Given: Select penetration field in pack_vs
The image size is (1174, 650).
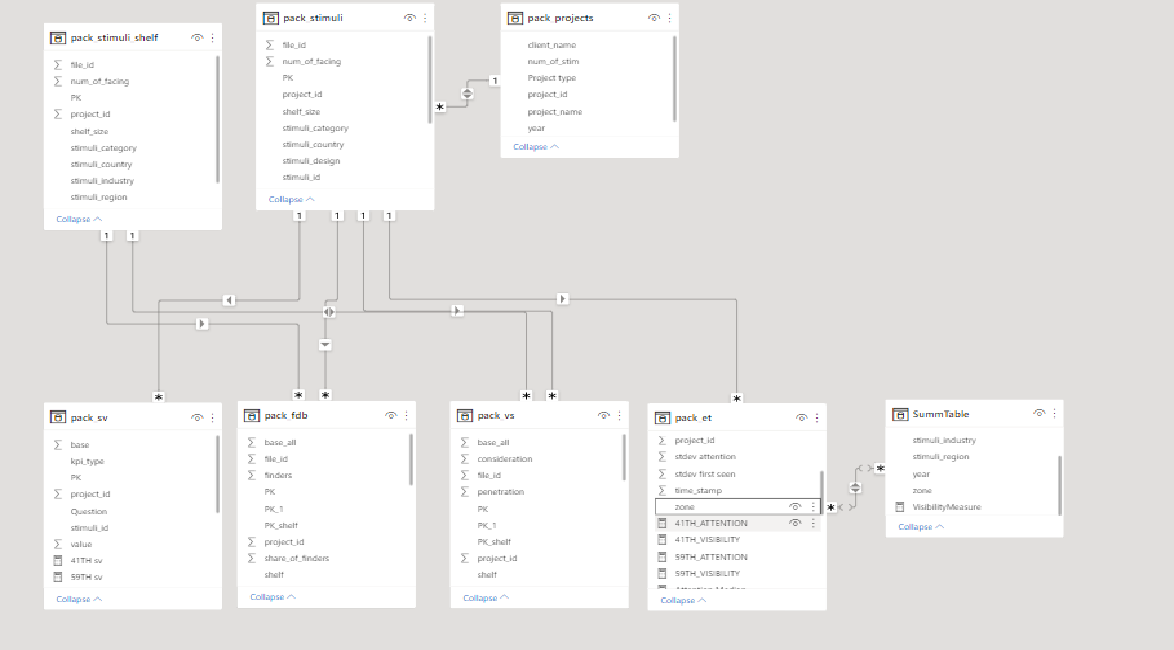Looking at the screenshot, I should [500, 492].
